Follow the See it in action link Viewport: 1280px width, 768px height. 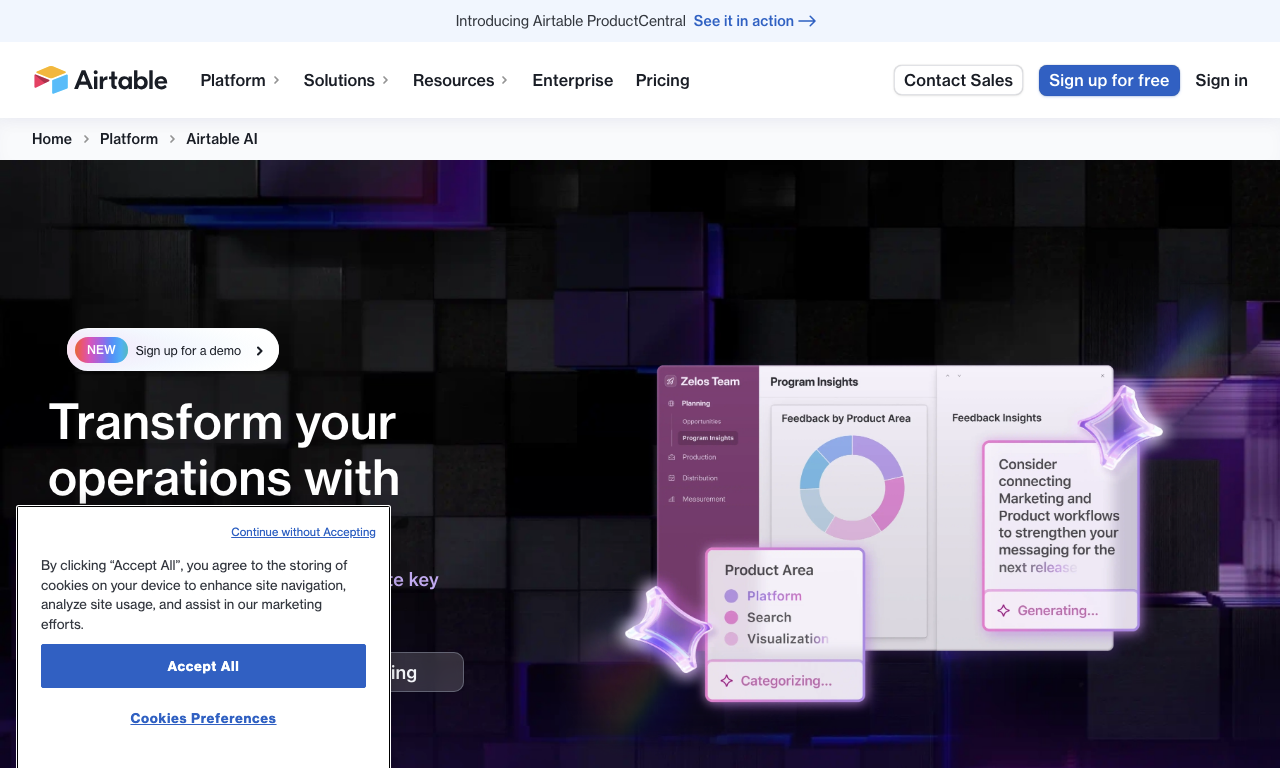click(x=755, y=21)
